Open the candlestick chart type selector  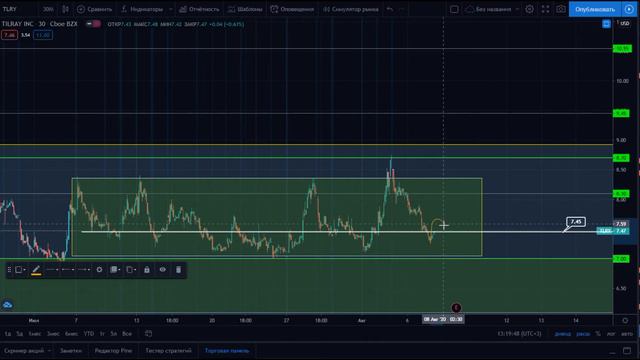tap(65, 9)
